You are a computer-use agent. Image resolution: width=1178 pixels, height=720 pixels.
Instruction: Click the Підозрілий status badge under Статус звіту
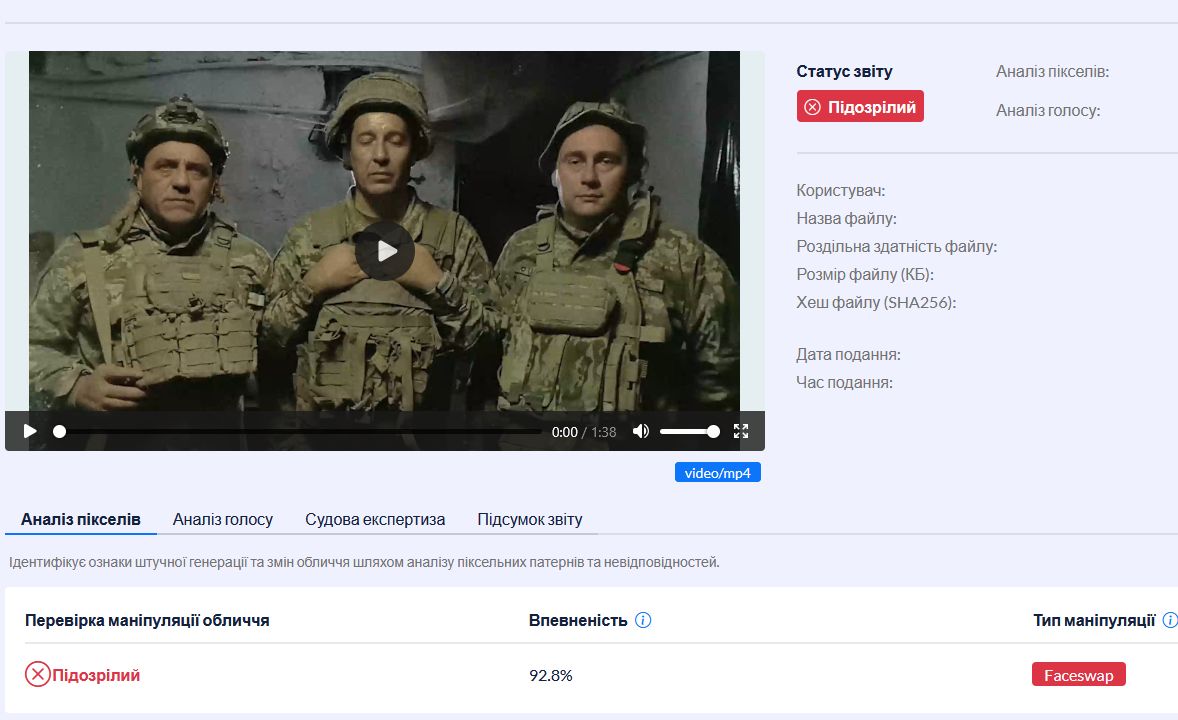coord(860,107)
